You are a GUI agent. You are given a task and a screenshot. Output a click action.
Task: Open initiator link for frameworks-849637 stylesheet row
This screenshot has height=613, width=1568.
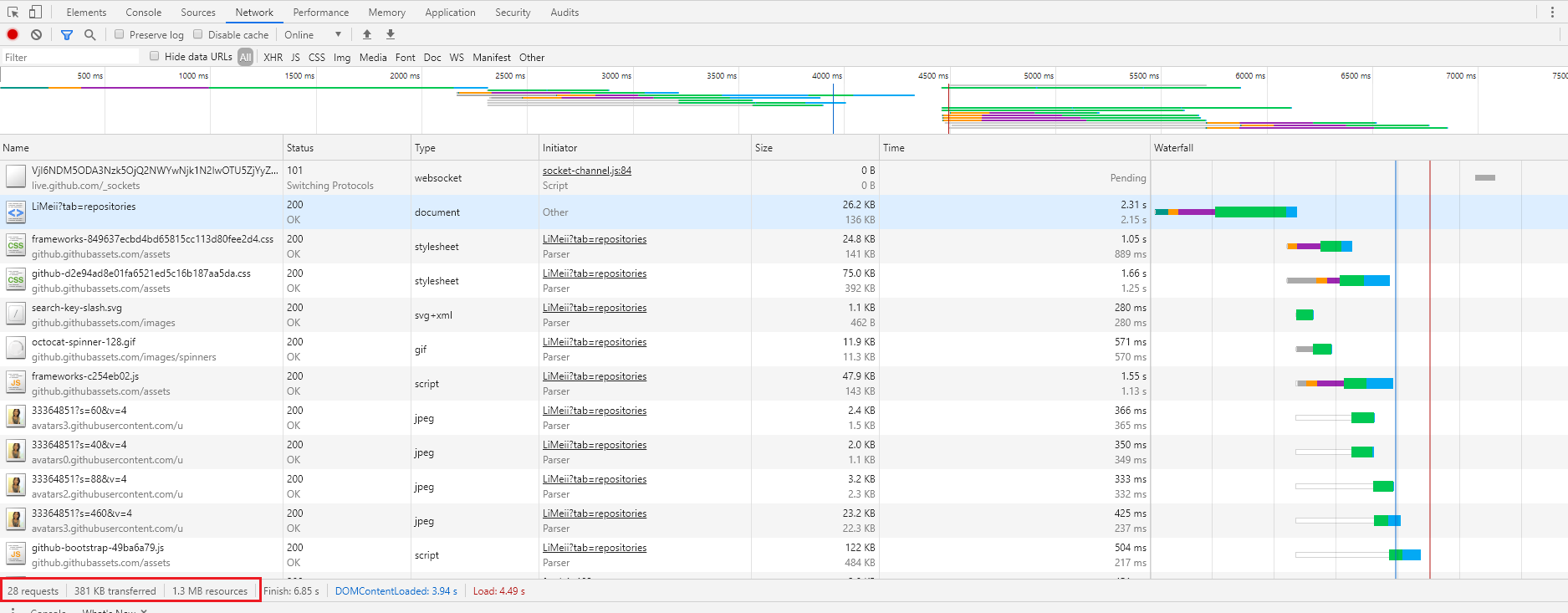coord(595,238)
